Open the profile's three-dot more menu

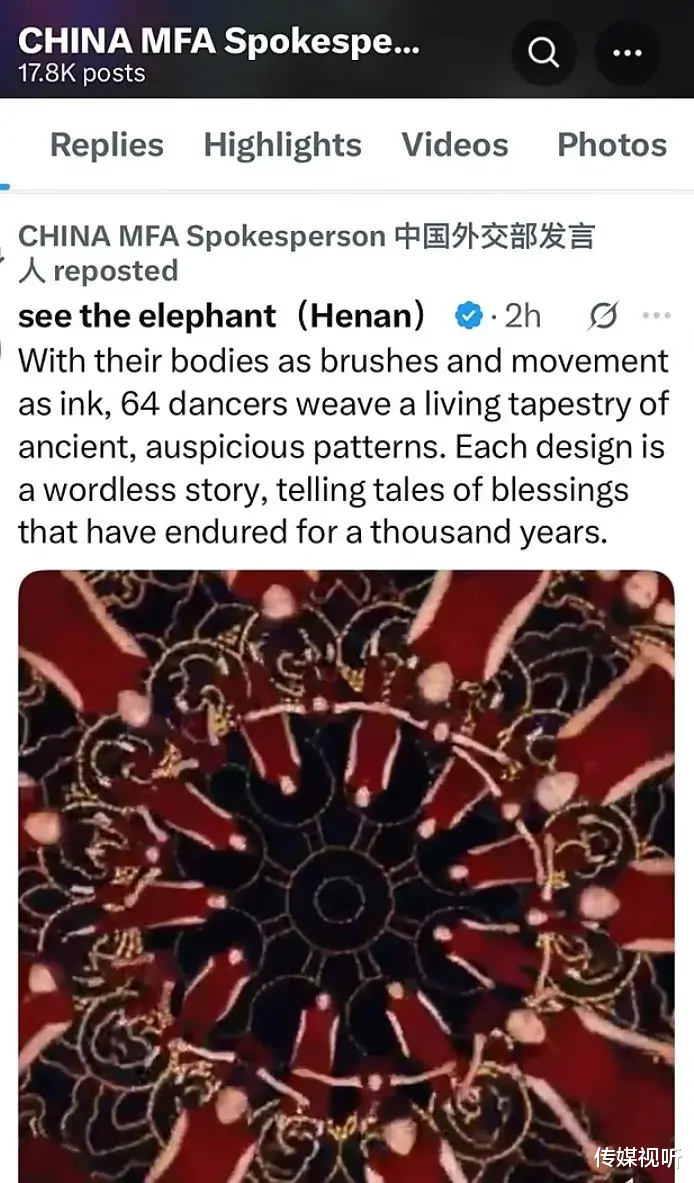[627, 51]
